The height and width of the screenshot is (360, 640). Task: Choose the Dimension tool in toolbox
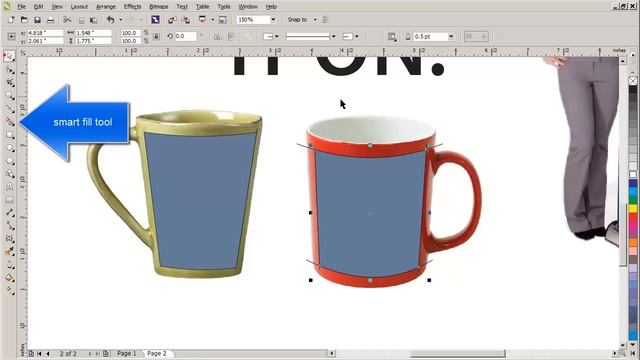[x=9, y=213]
